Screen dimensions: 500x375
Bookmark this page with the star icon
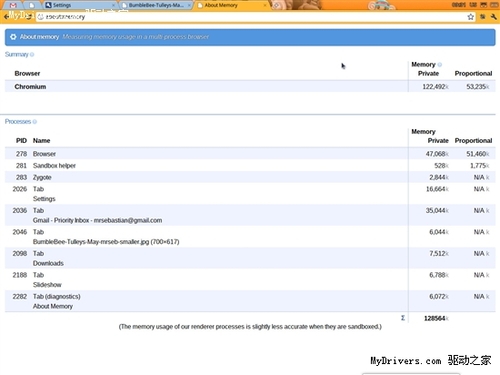tap(470, 17)
